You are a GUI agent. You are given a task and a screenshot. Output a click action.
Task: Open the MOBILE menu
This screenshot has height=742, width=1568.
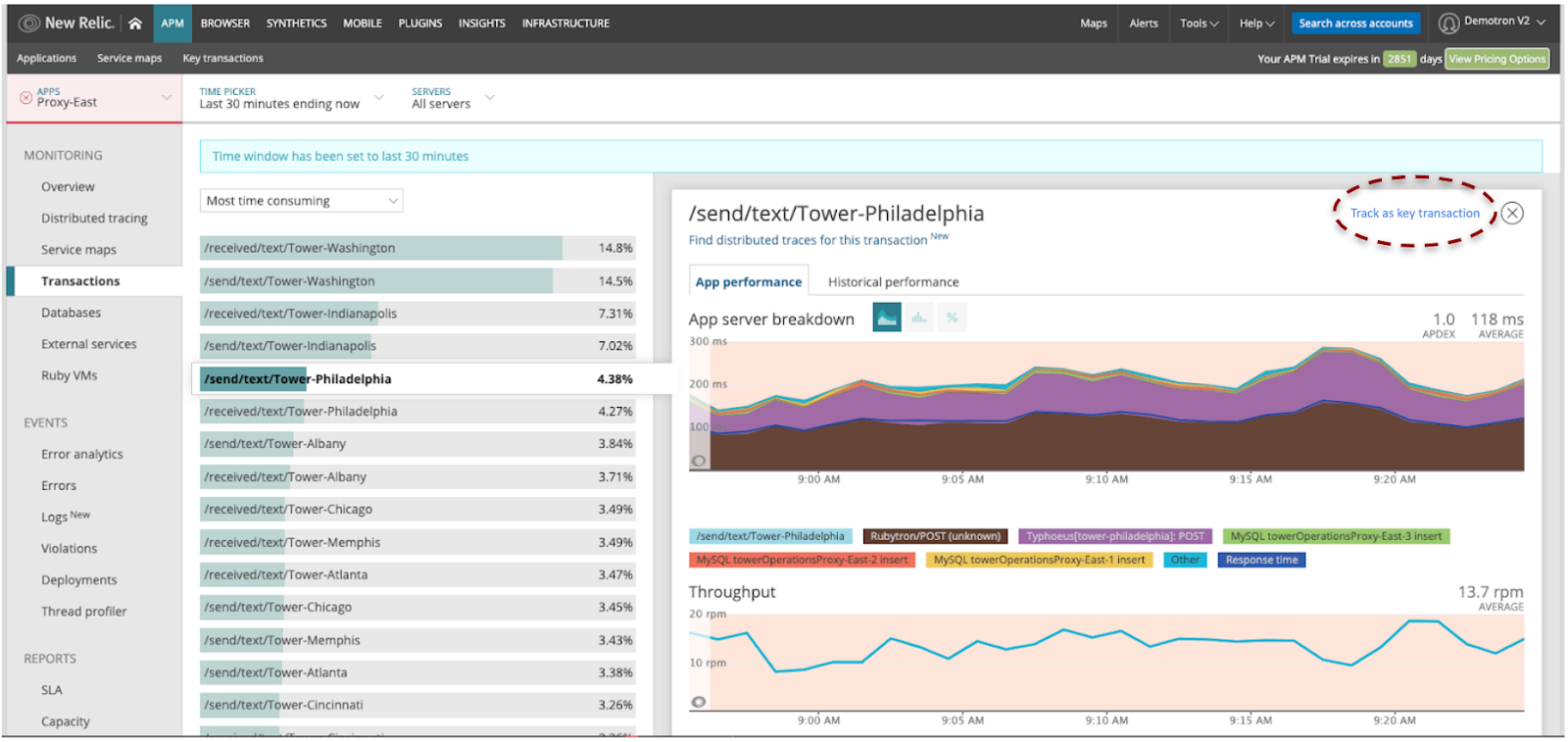point(363,24)
